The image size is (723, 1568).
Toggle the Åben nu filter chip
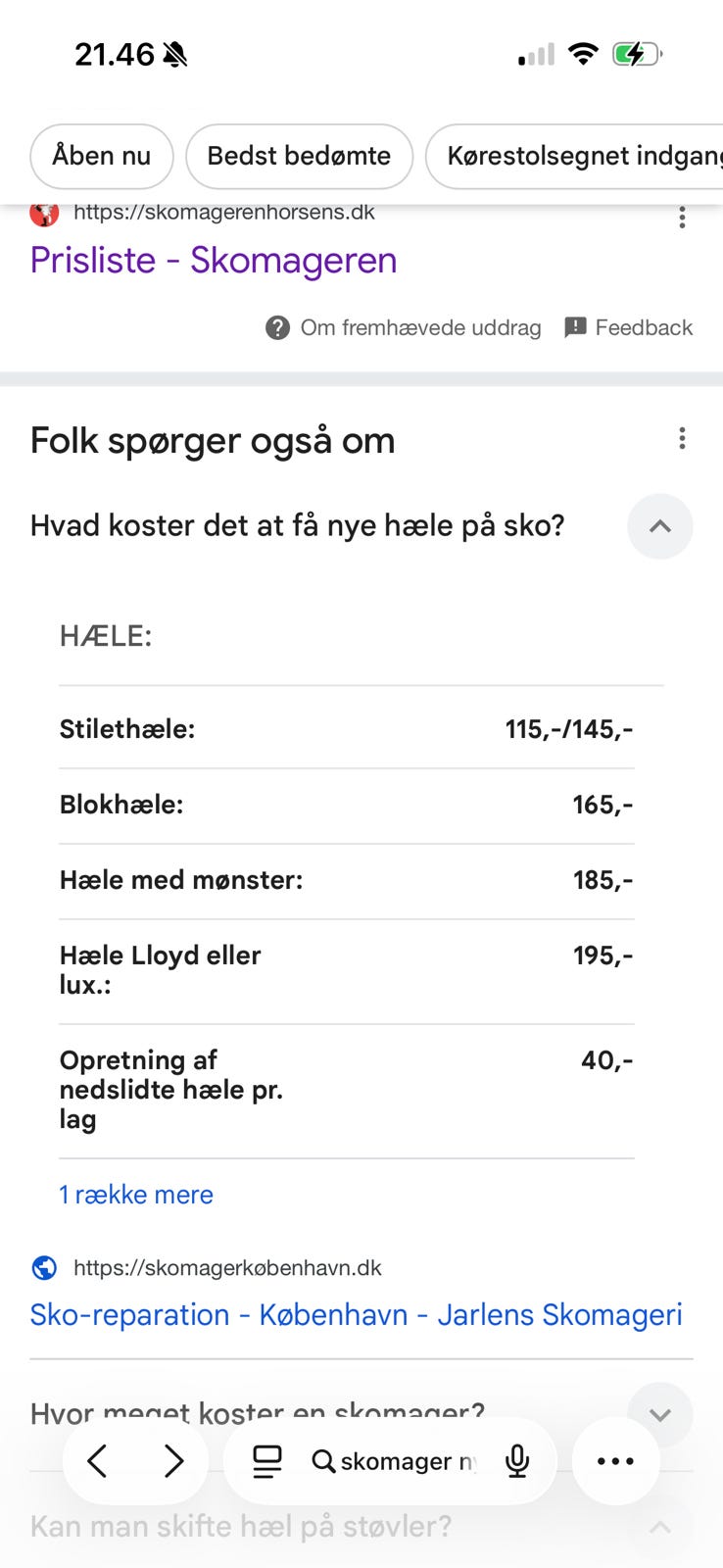click(102, 156)
